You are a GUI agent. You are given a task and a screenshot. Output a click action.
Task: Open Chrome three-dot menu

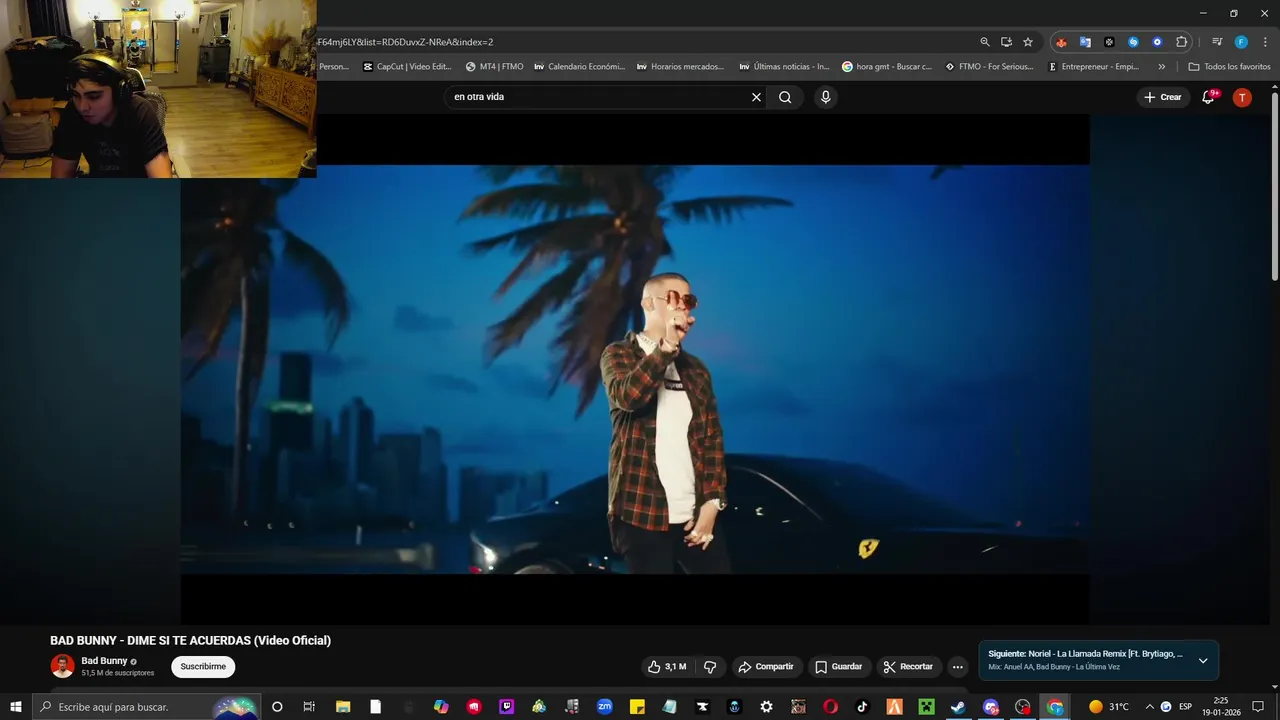click(x=1265, y=42)
